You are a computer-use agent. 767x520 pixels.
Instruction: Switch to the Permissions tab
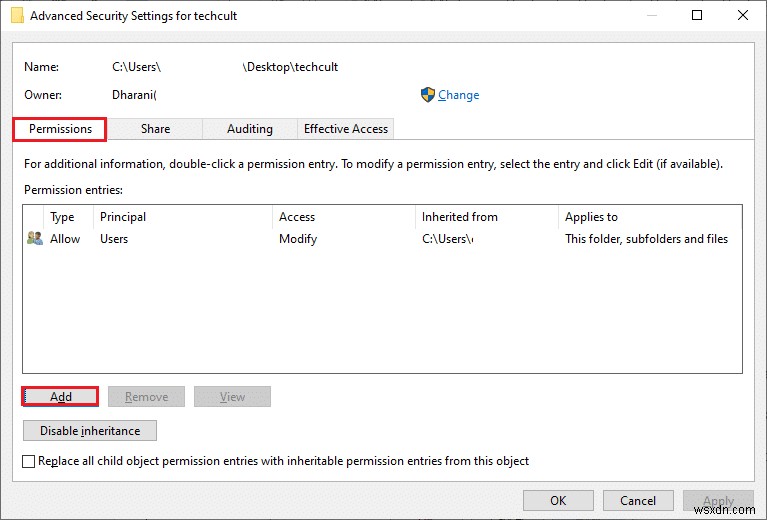click(60, 129)
